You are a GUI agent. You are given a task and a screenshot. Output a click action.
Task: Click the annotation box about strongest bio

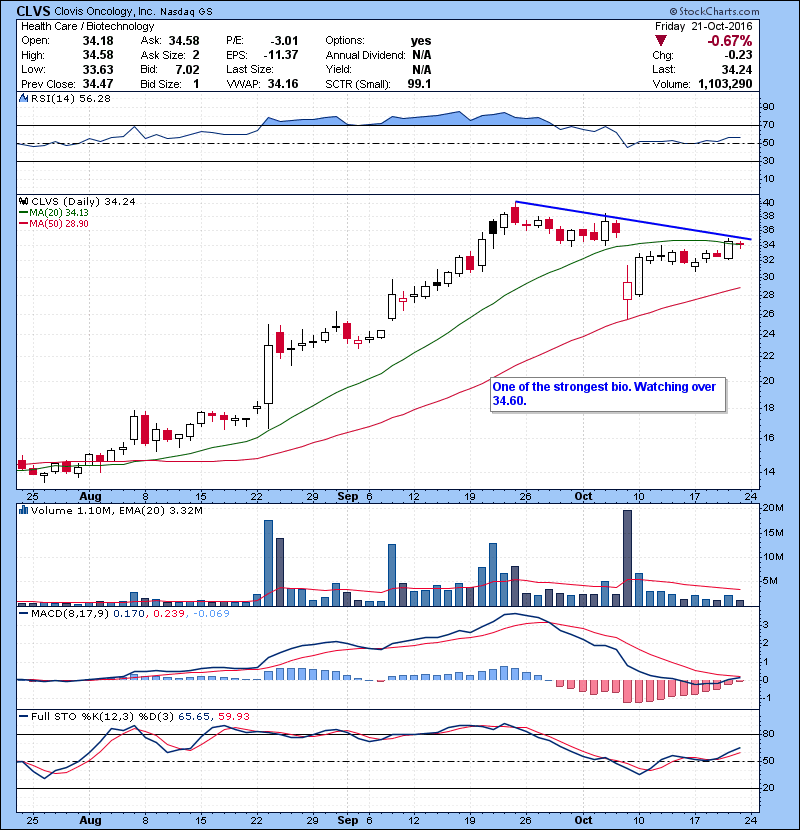click(x=608, y=394)
